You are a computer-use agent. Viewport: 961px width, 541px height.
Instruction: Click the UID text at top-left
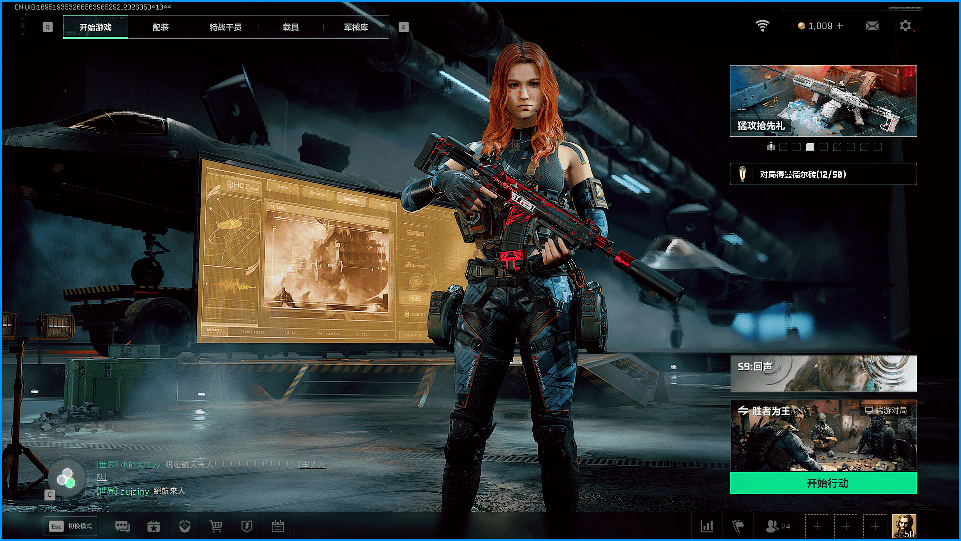click(x=93, y=7)
